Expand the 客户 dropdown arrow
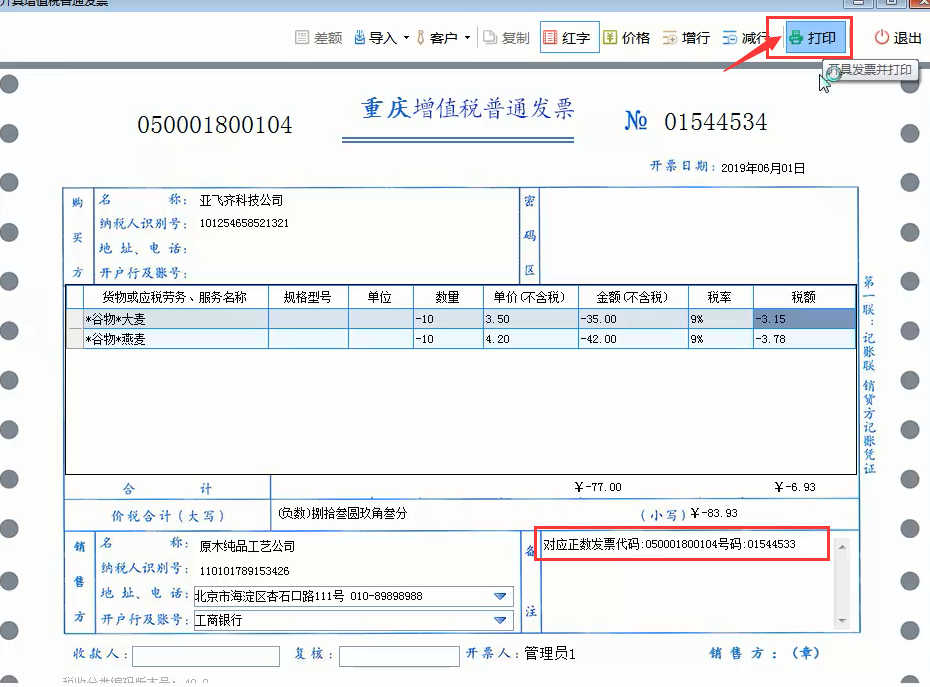930x687 pixels. tap(467, 38)
